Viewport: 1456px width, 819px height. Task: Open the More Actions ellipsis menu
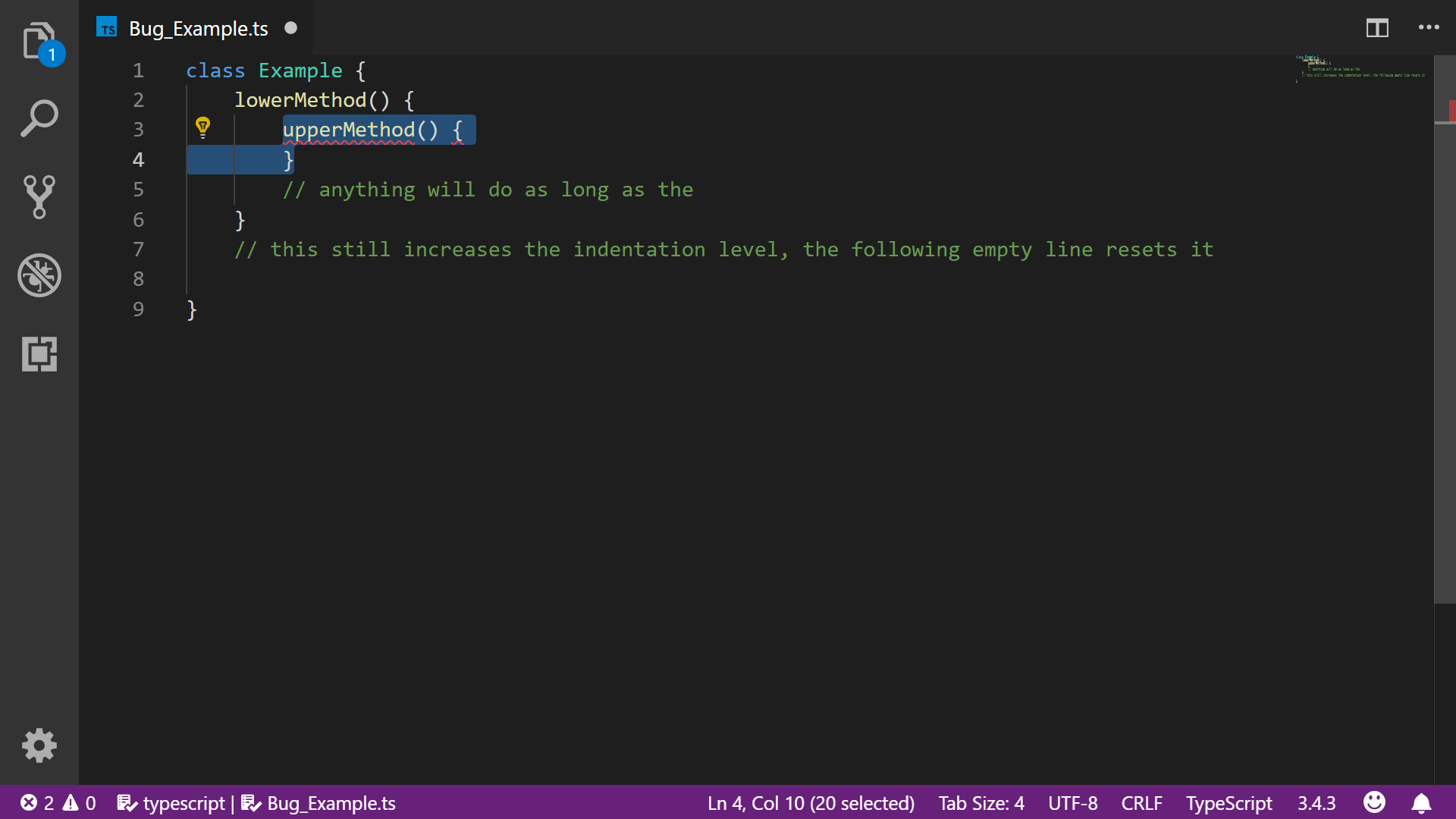pyautogui.click(x=1429, y=28)
